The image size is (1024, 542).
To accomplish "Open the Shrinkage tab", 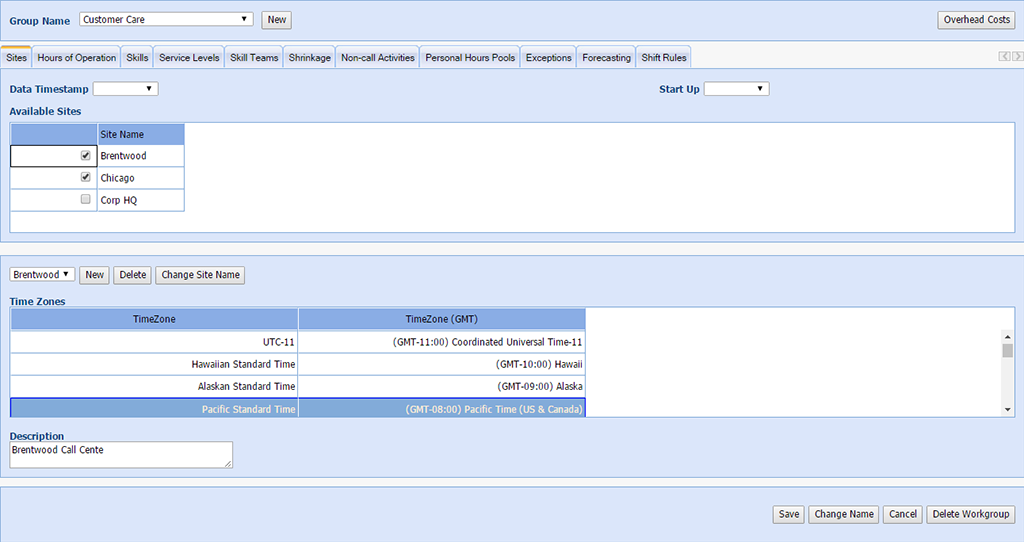I will click(x=309, y=58).
